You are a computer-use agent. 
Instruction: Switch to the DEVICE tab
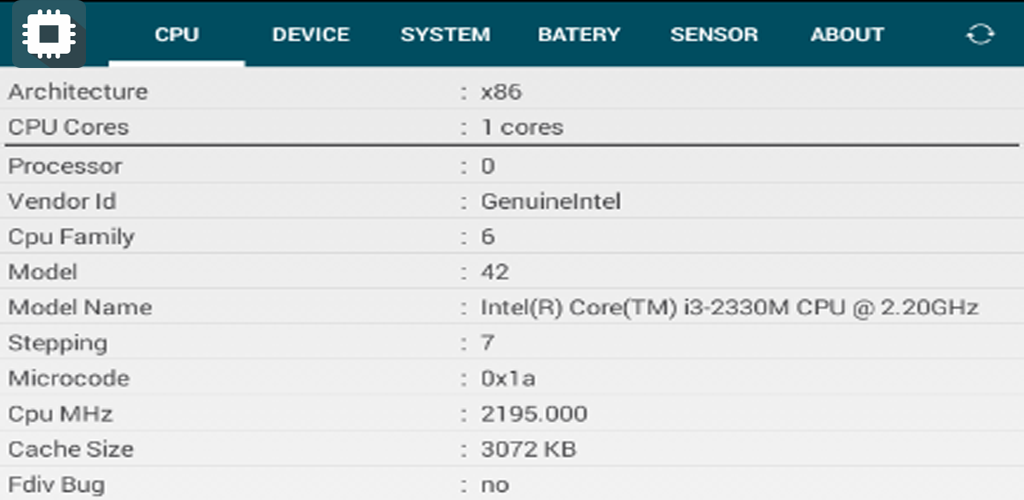tap(310, 34)
